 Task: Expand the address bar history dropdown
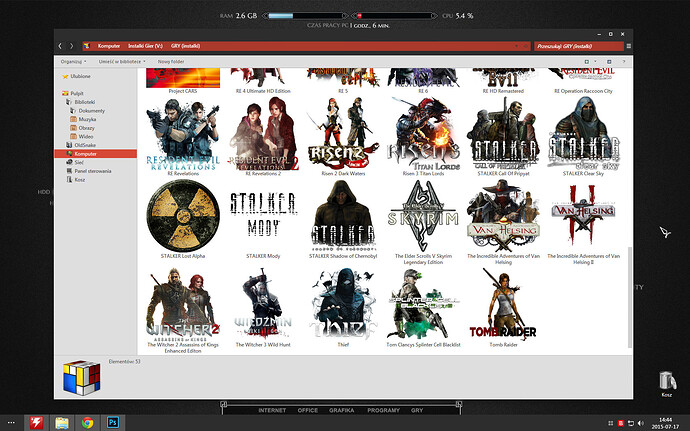click(516, 46)
